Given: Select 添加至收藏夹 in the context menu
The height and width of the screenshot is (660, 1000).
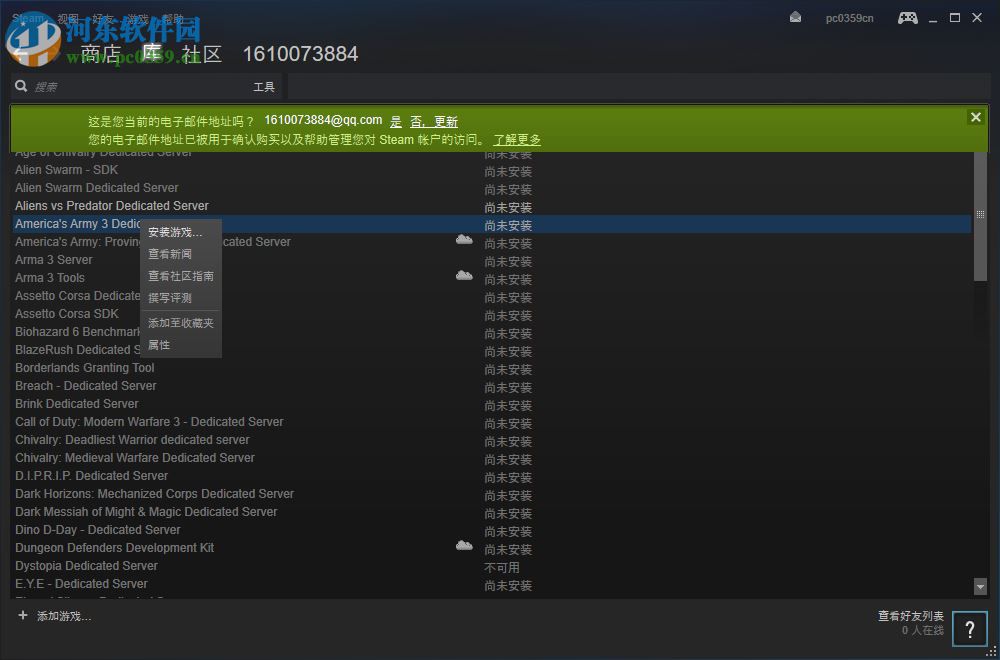Looking at the screenshot, I should (182, 323).
